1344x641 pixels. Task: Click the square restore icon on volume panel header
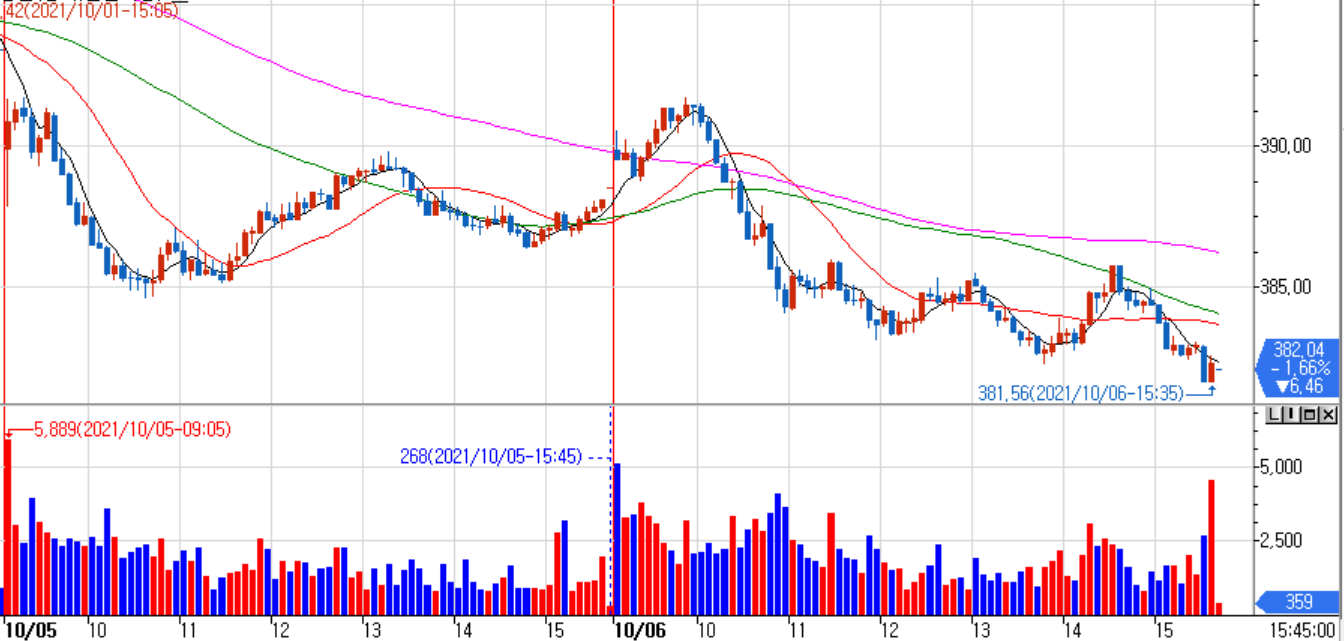click(x=1309, y=414)
